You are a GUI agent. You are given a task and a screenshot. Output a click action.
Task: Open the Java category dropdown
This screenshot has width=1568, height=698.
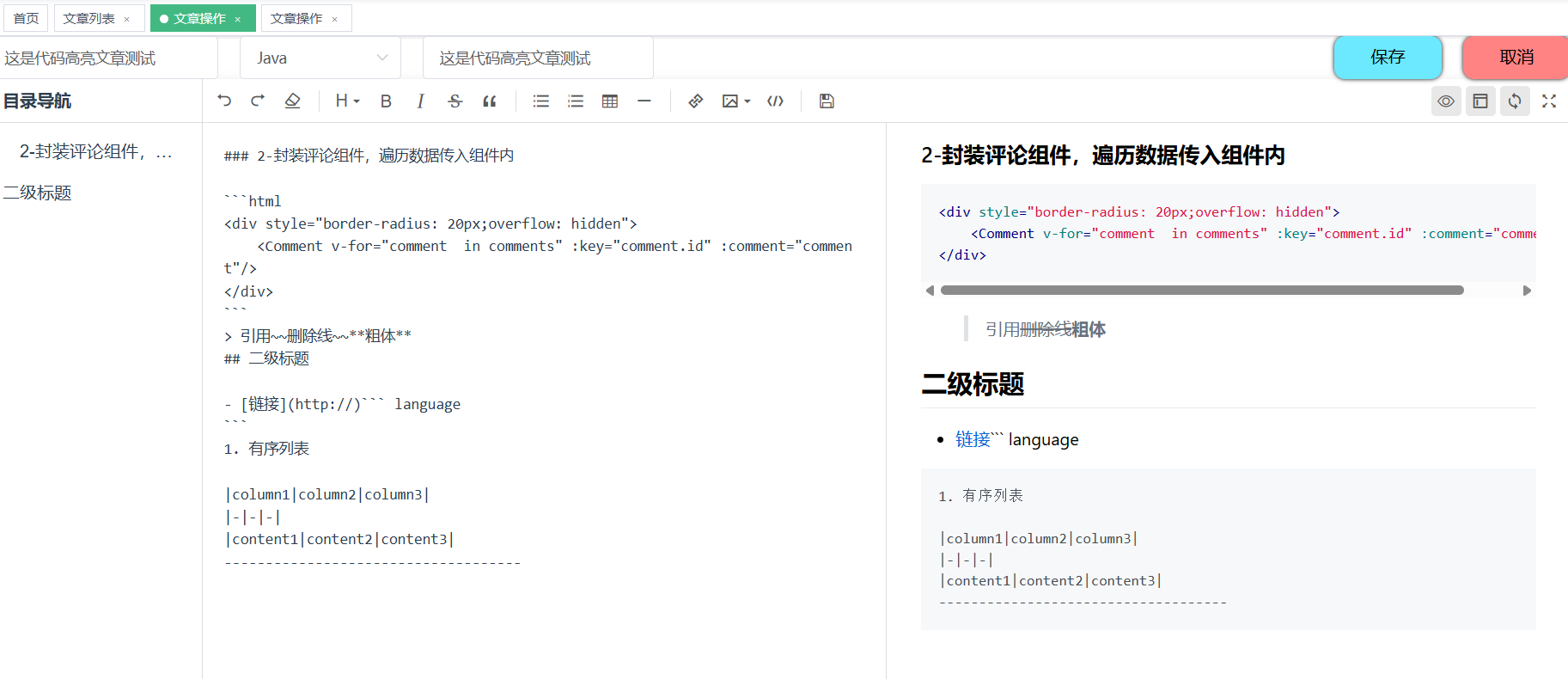[x=320, y=58]
